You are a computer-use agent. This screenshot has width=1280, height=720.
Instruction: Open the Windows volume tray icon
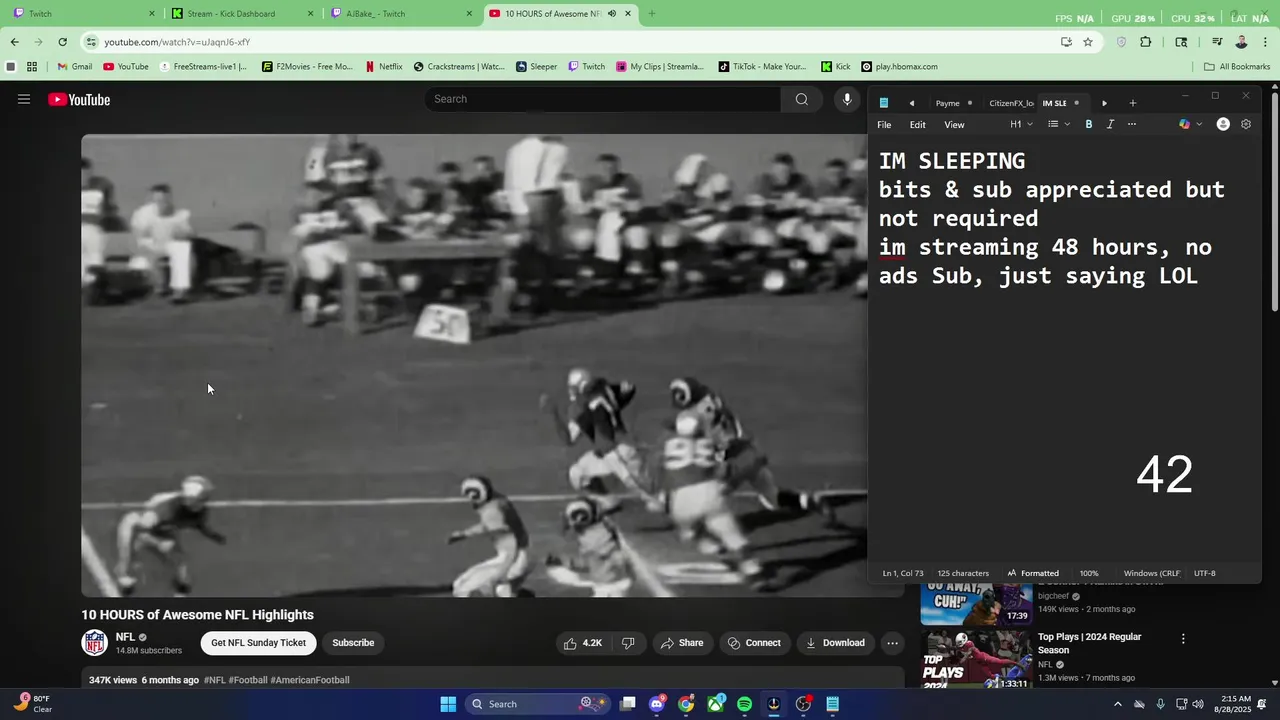tap(1198, 704)
